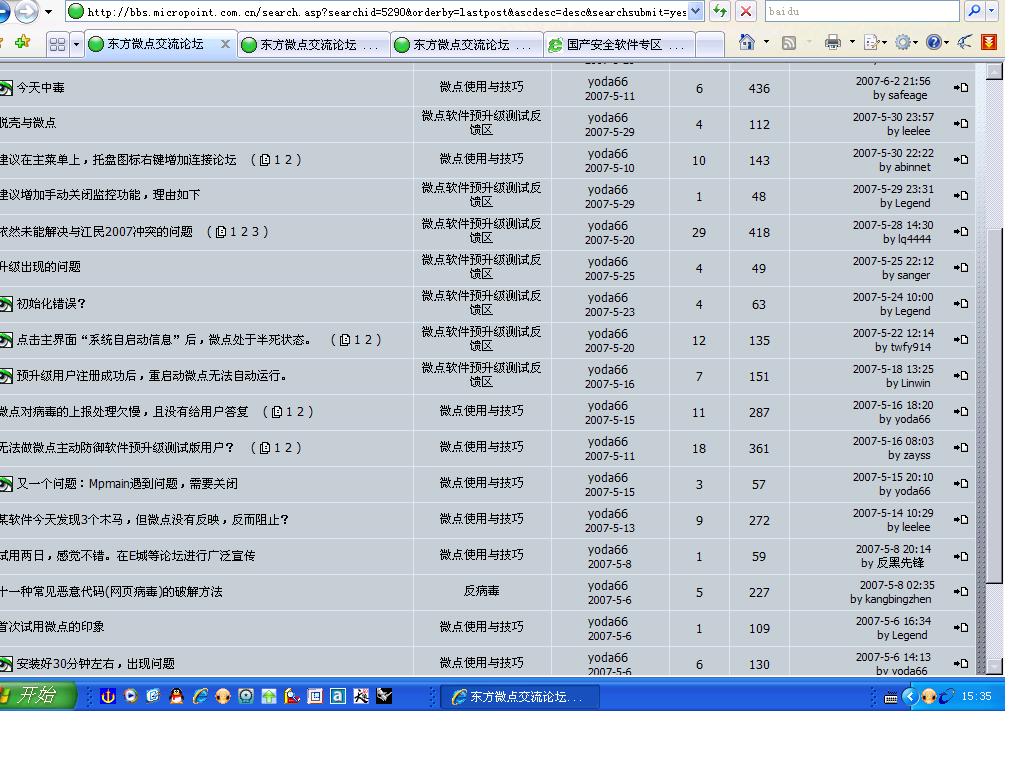Click the red Stop loading button
Screen dimensions: 1024x768
click(746, 12)
